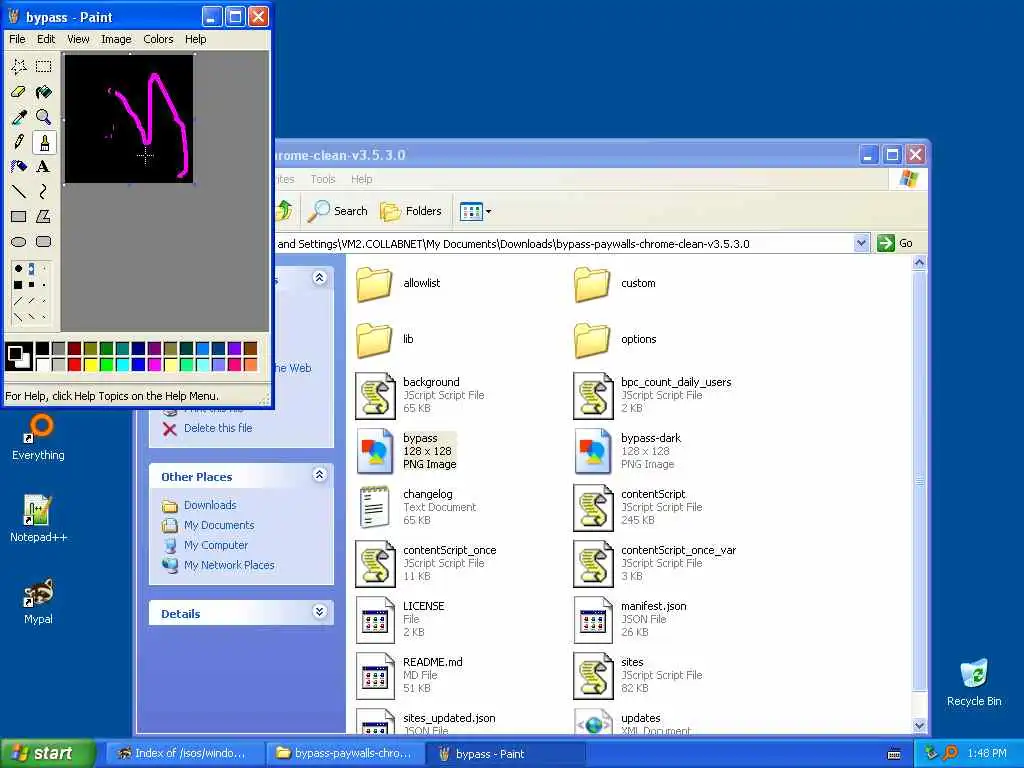Open the Notepad++ desktop shortcut
1024x768 pixels.
[x=39, y=519]
